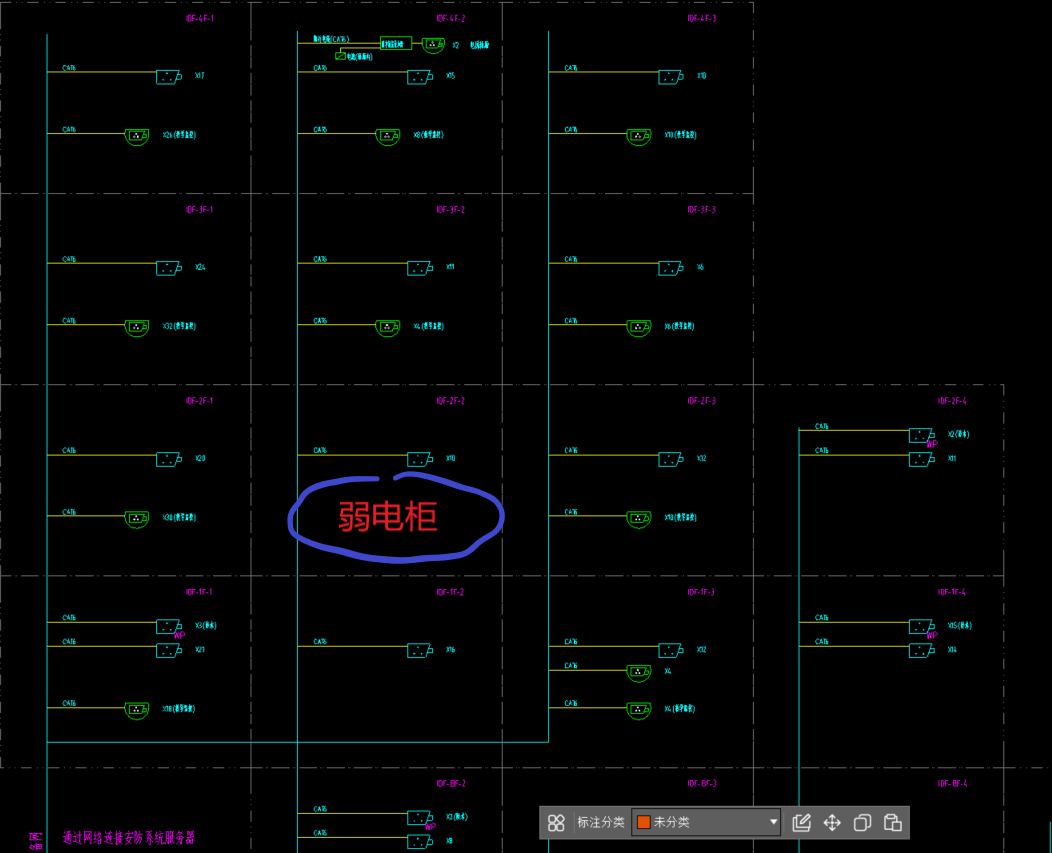The height and width of the screenshot is (853, 1052).
Task: Select the dome camera symbol in IDF-4F-1
Action: (x=137, y=137)
